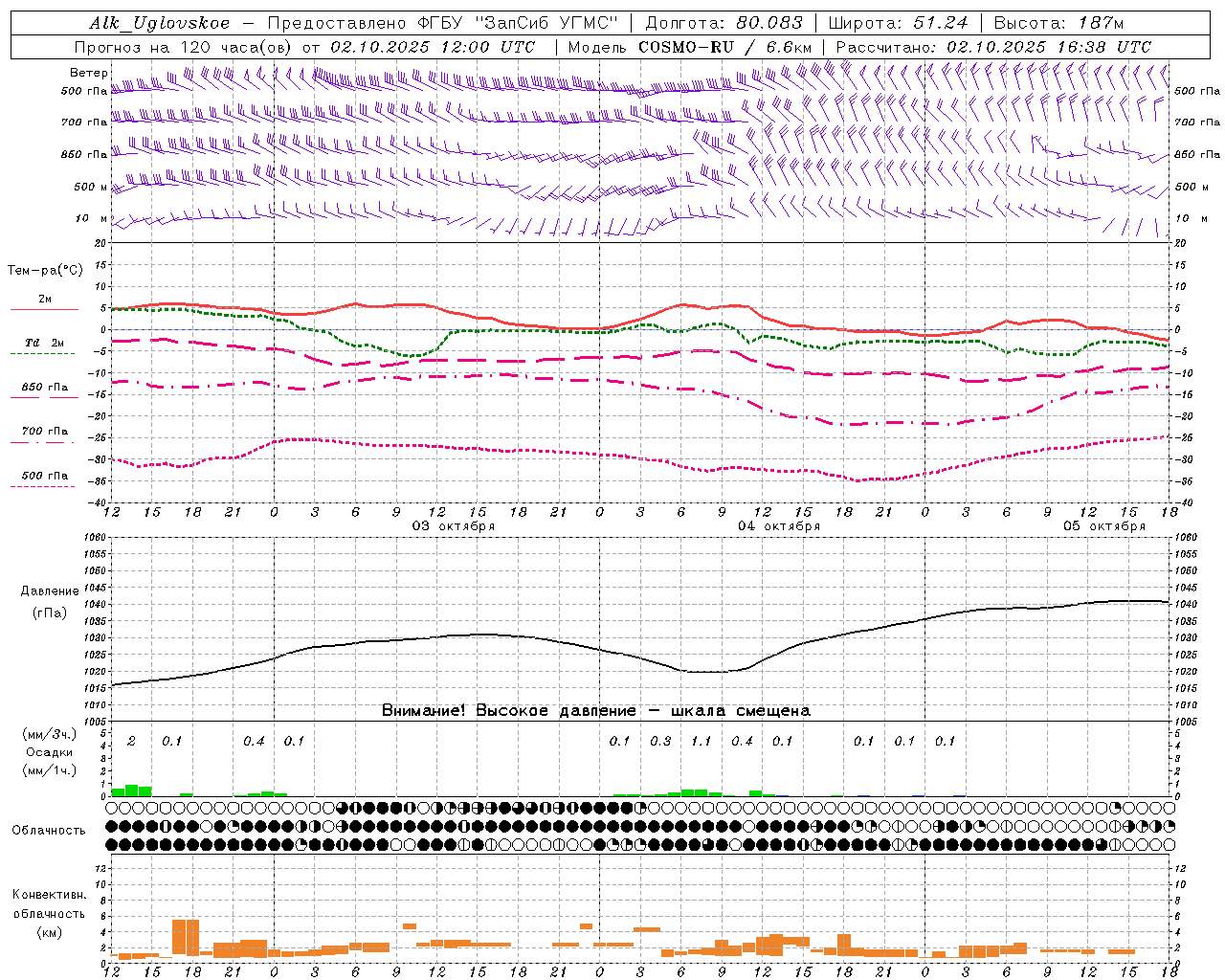Select the (мм/1ч.) precipitation unit label

tap(50, 769)
